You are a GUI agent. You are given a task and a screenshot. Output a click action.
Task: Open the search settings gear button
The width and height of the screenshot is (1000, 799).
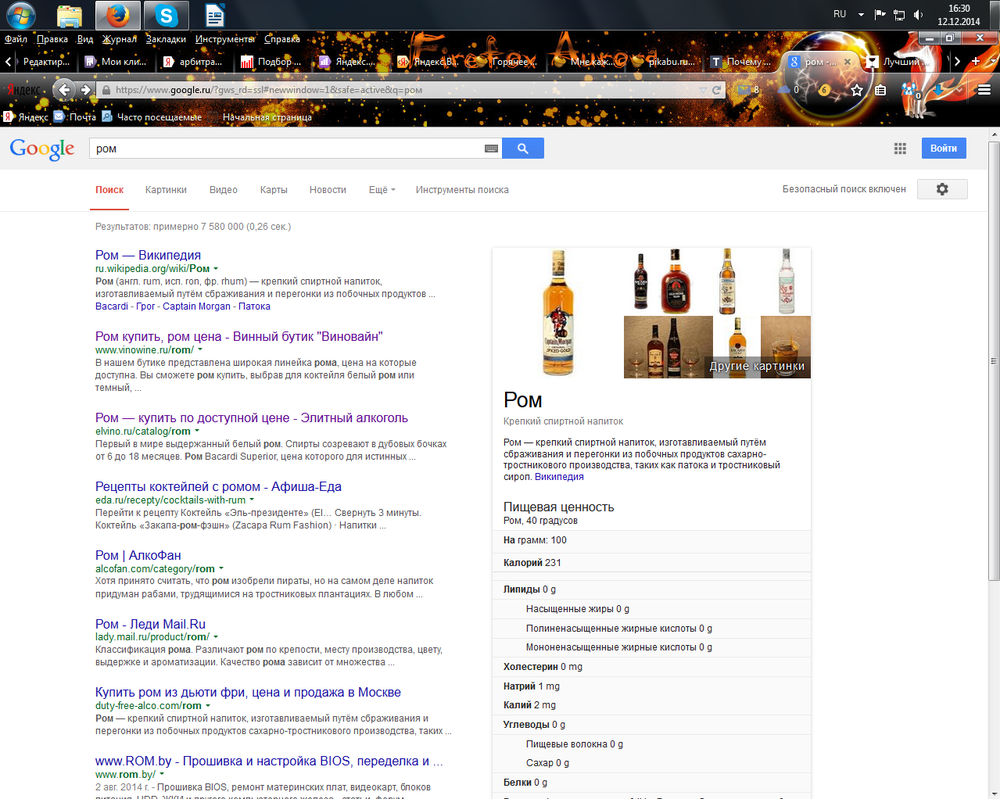(942, 189)
